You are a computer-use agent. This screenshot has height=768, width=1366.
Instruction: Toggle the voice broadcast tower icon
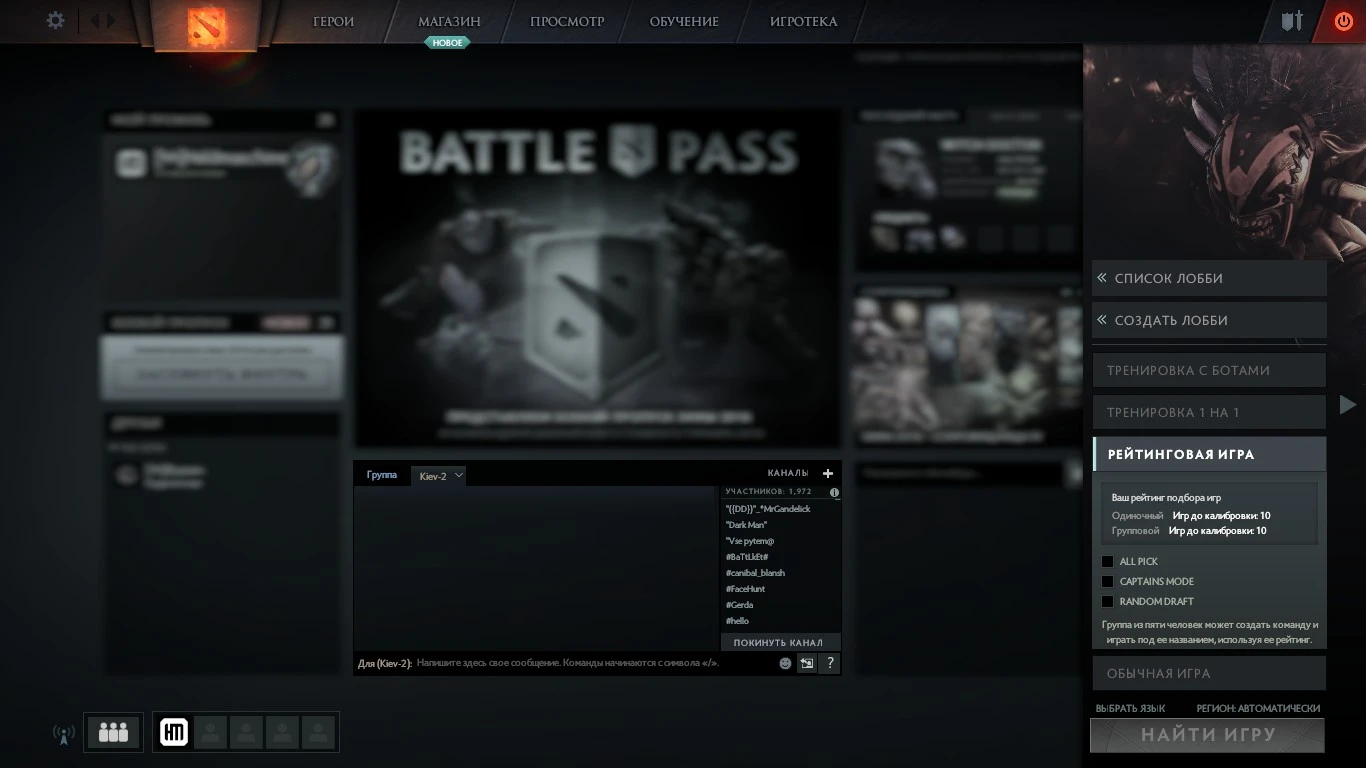coord(64,734)
